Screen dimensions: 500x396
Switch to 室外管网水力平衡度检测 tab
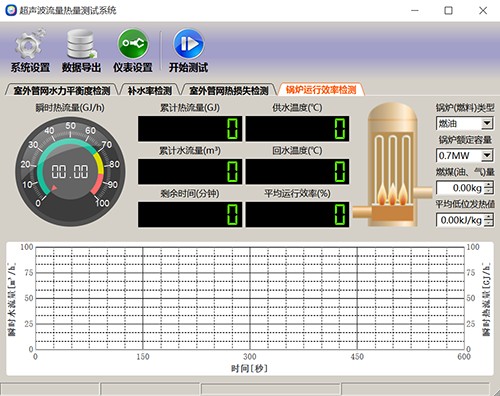click(x=62, y=90)
